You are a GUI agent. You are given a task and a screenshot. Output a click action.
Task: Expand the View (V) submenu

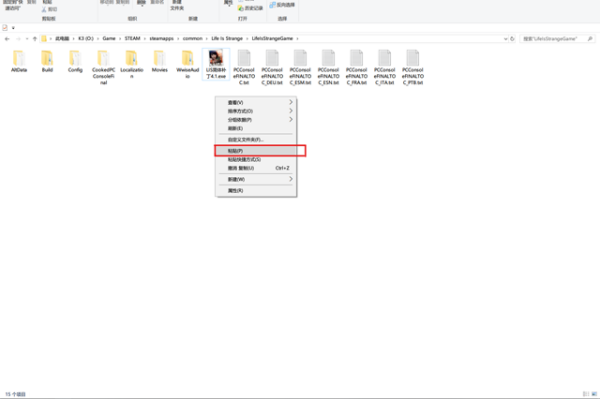click(x=256, y=102)
